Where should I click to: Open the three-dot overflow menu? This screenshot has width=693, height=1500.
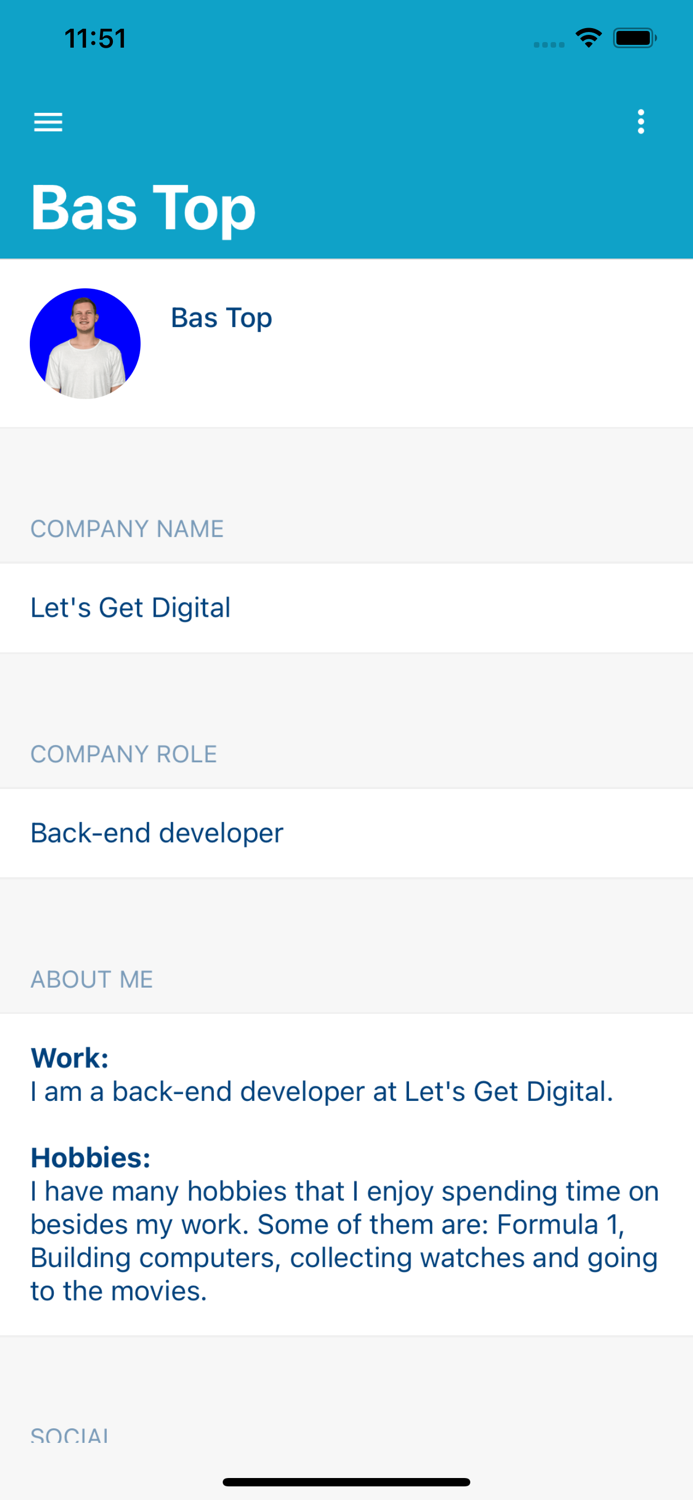click(x=641, y=122)
